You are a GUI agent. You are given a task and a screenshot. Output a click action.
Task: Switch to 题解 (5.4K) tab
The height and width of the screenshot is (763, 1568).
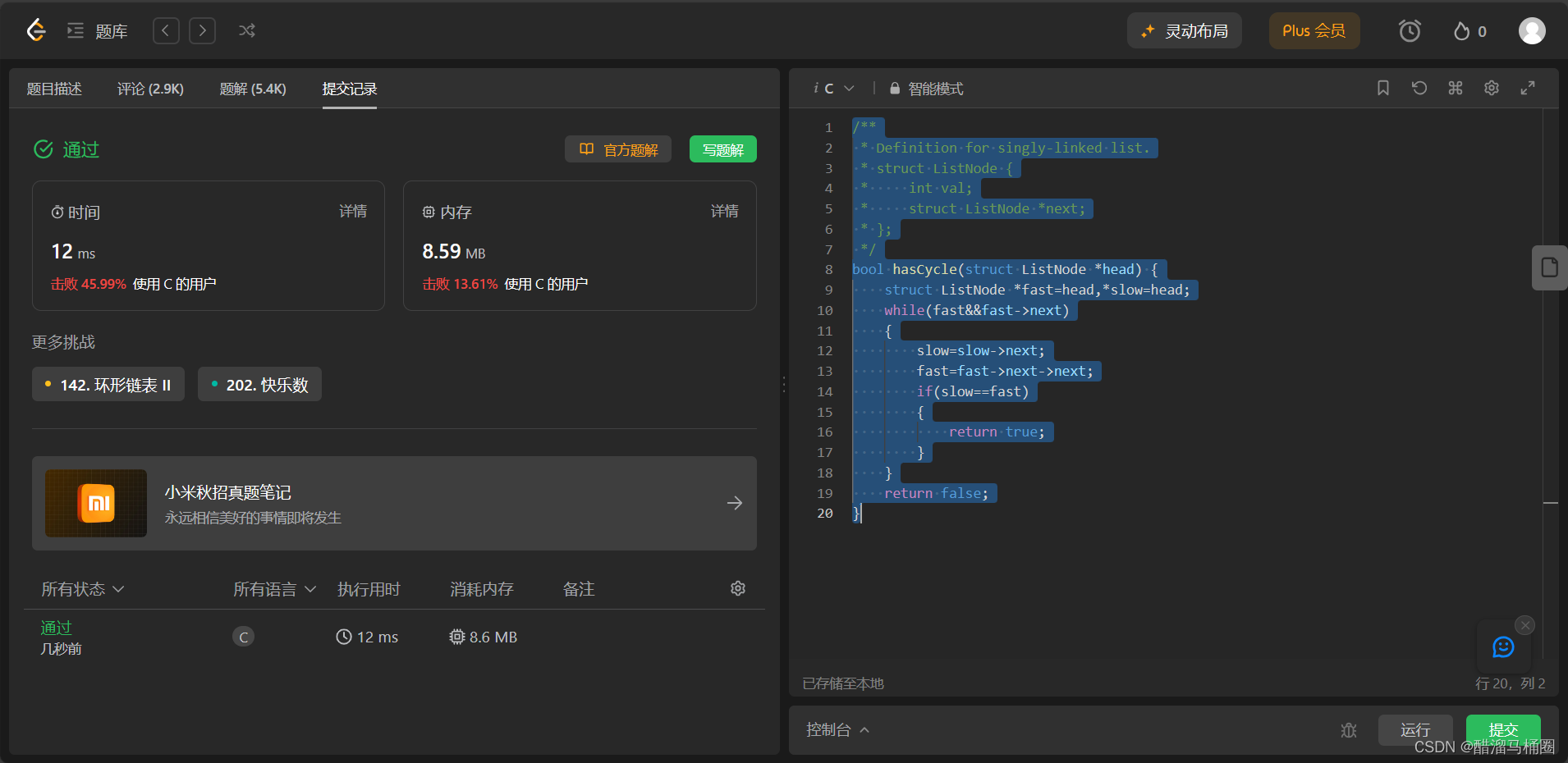click(253, 89)
